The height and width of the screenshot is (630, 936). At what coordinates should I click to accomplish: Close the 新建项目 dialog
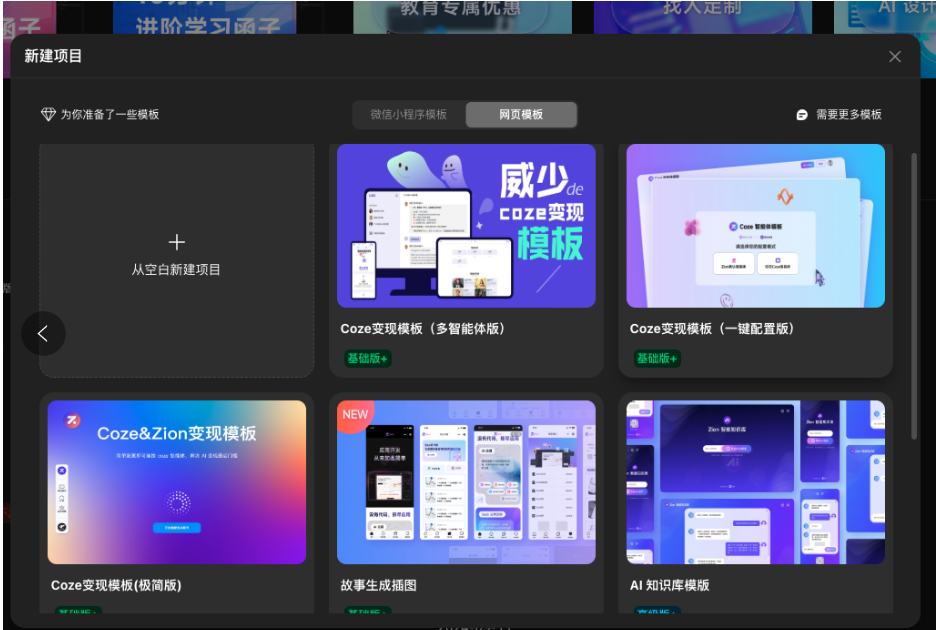click(894, 57)
